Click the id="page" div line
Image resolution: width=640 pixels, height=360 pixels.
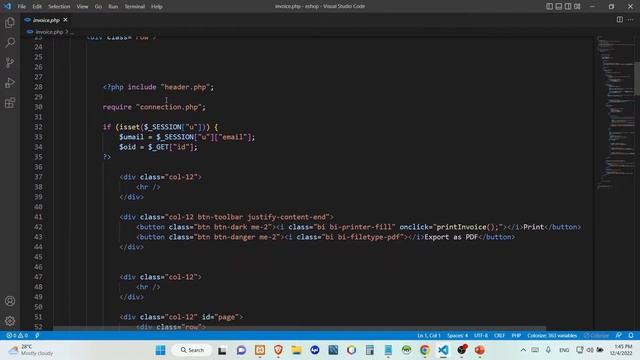(x=181, y=317)
